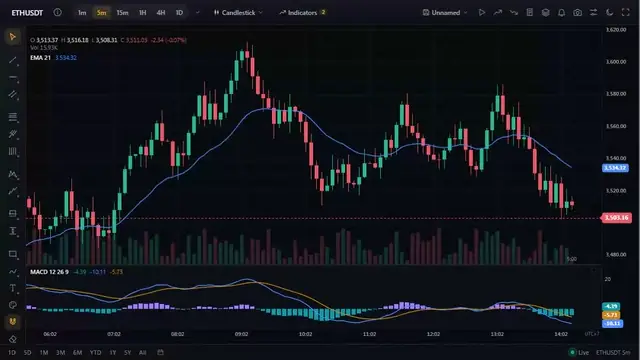Image resolution: width=640 pixels, height=360 pixels.
Task: Open the calendar go-to-date icon
Action: [x=160, y=352]
